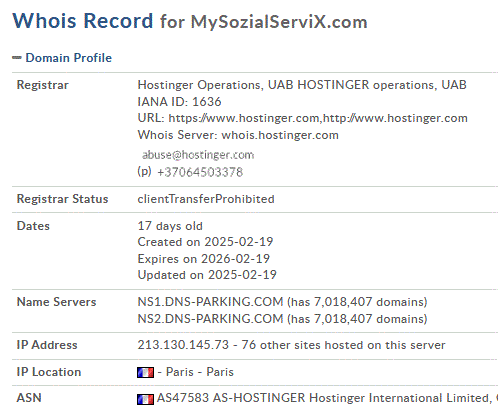Click the 17 days old text
499x411 pixels.
[170, 226]
